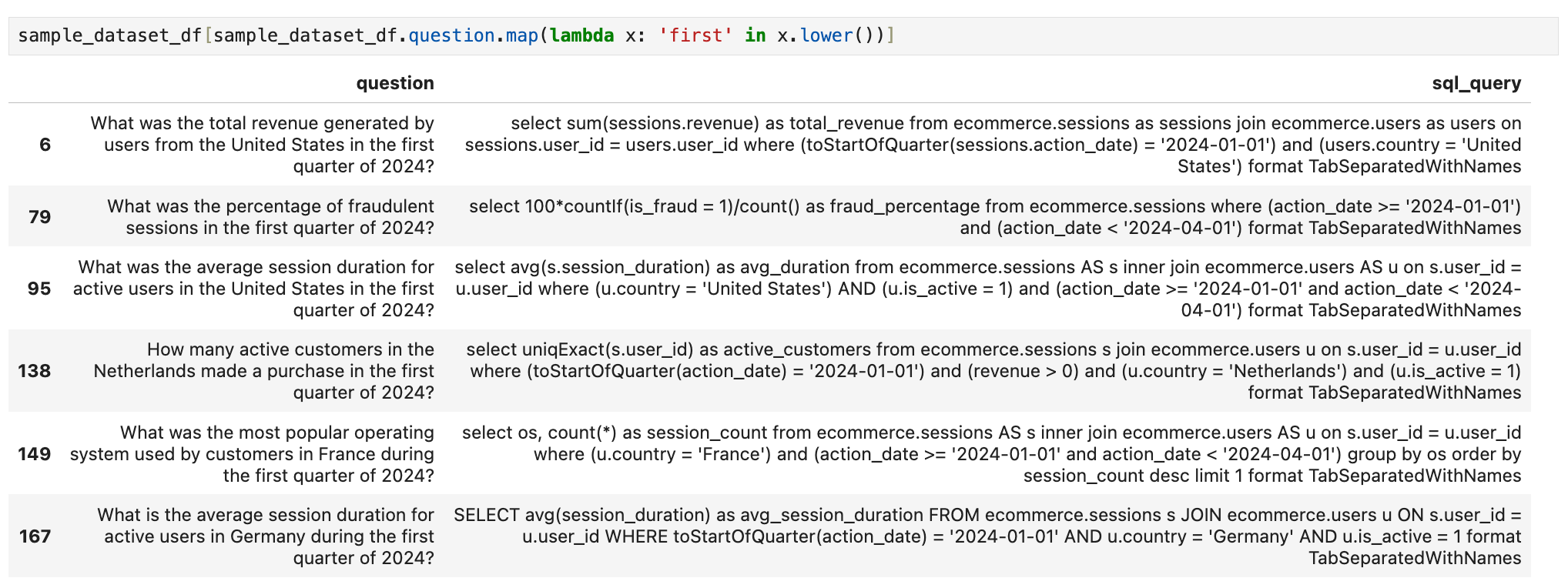Click the avg_session_duration Germany SQL query cell
This screenshot has width=1568, height=588.
pos(987,536)
